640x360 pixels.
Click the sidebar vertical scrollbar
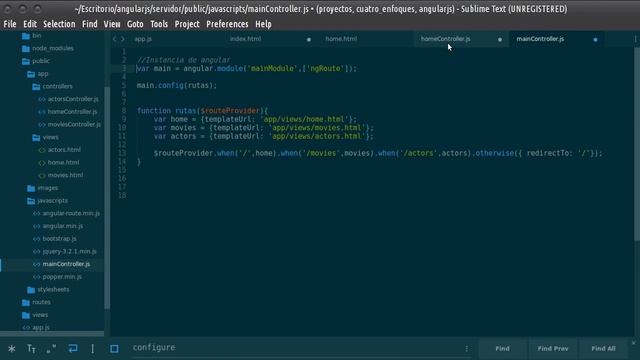coord(107,198)
